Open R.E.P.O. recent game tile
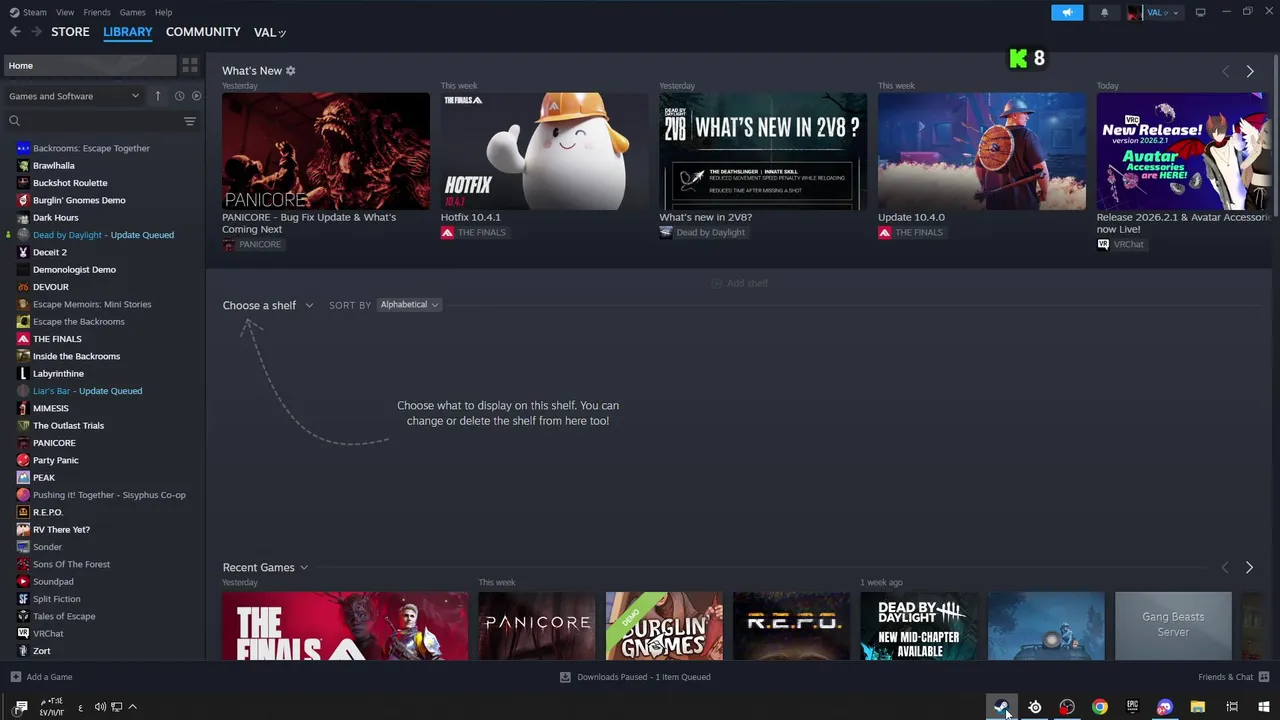This screenshot has width=1280, height=720. (x=791, y=626)
